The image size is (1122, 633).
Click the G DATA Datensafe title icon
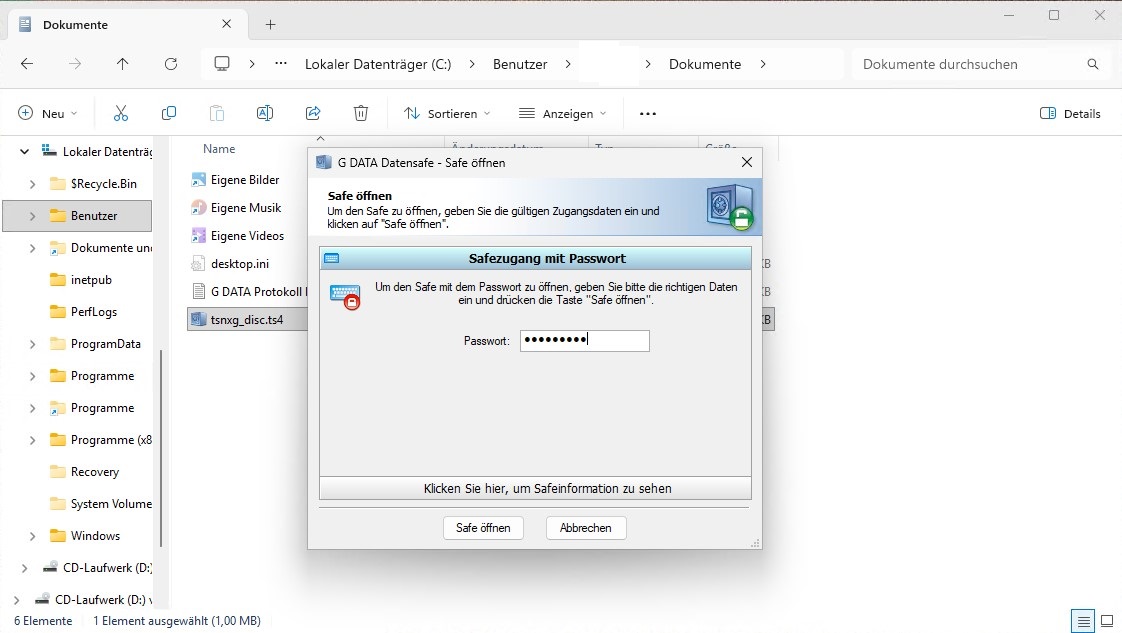pyautogui.click(x=323, y=162)
